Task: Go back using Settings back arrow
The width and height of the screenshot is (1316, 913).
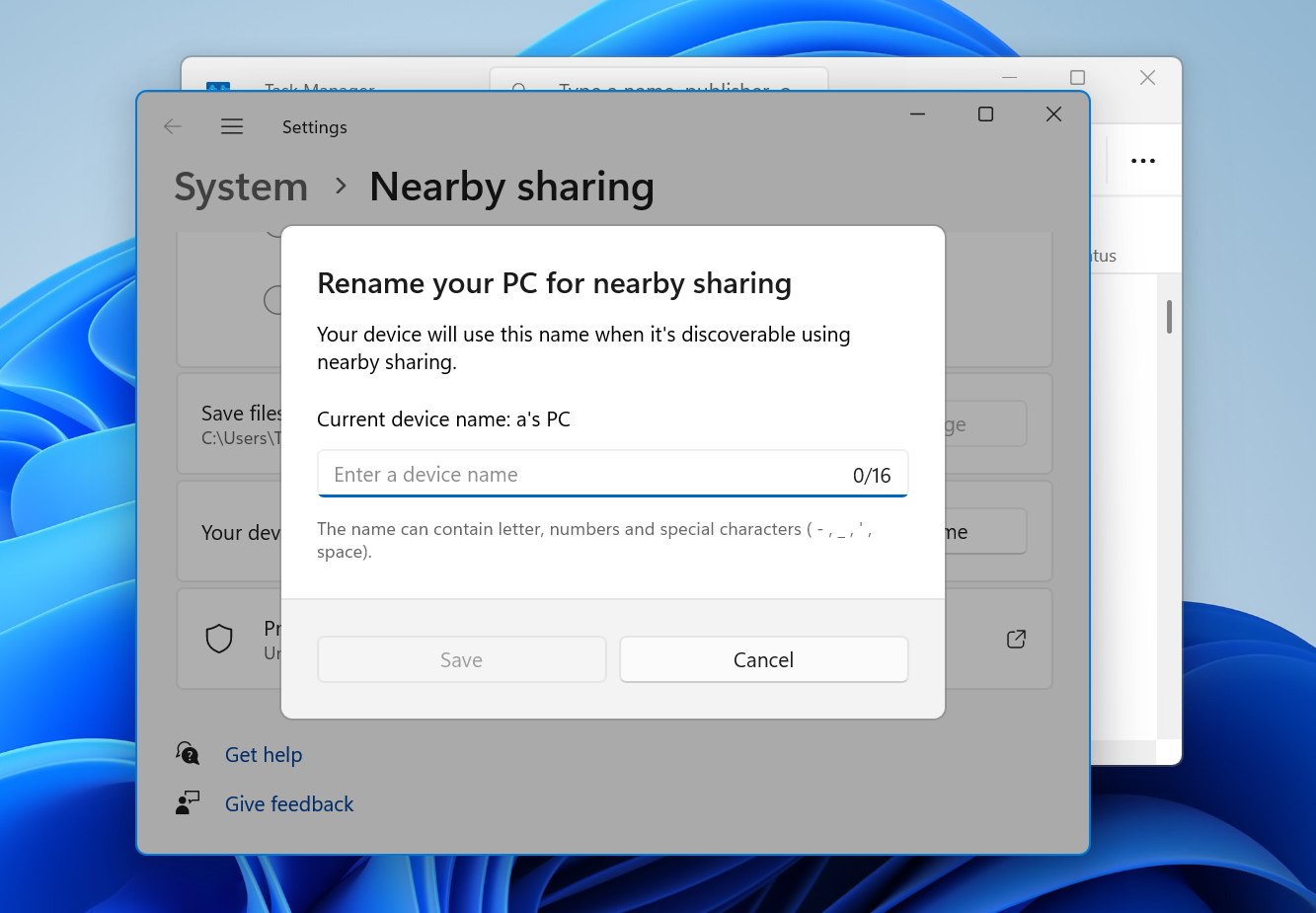Action: pos(173,126)
